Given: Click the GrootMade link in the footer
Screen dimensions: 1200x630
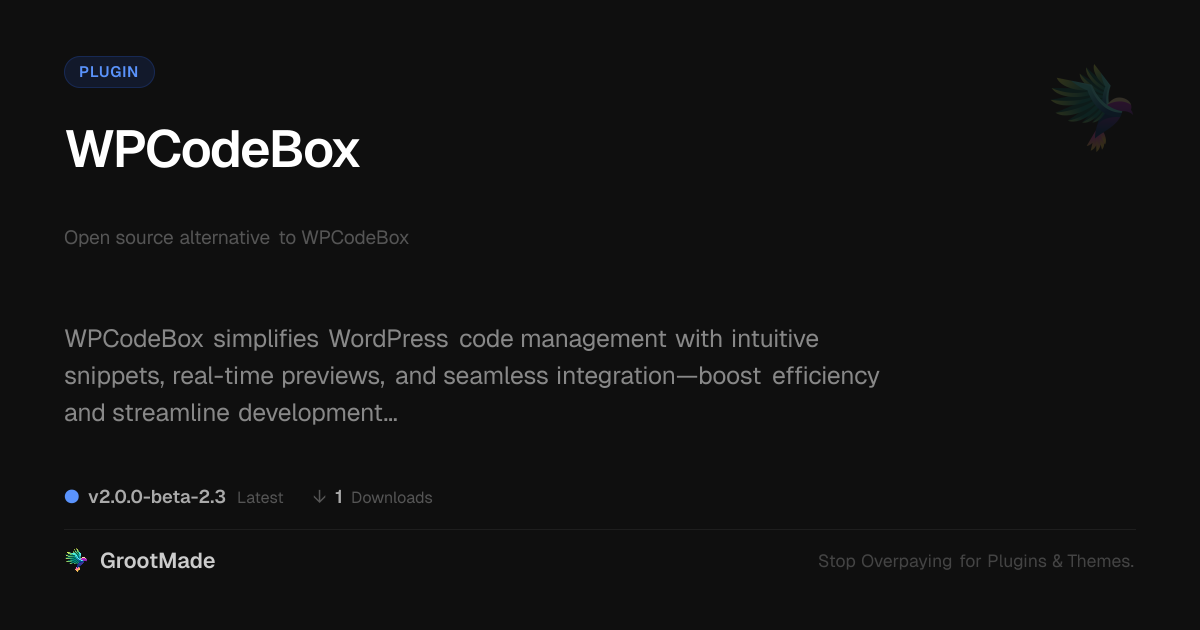Looking at the screenshot, I should coord(157,560).
